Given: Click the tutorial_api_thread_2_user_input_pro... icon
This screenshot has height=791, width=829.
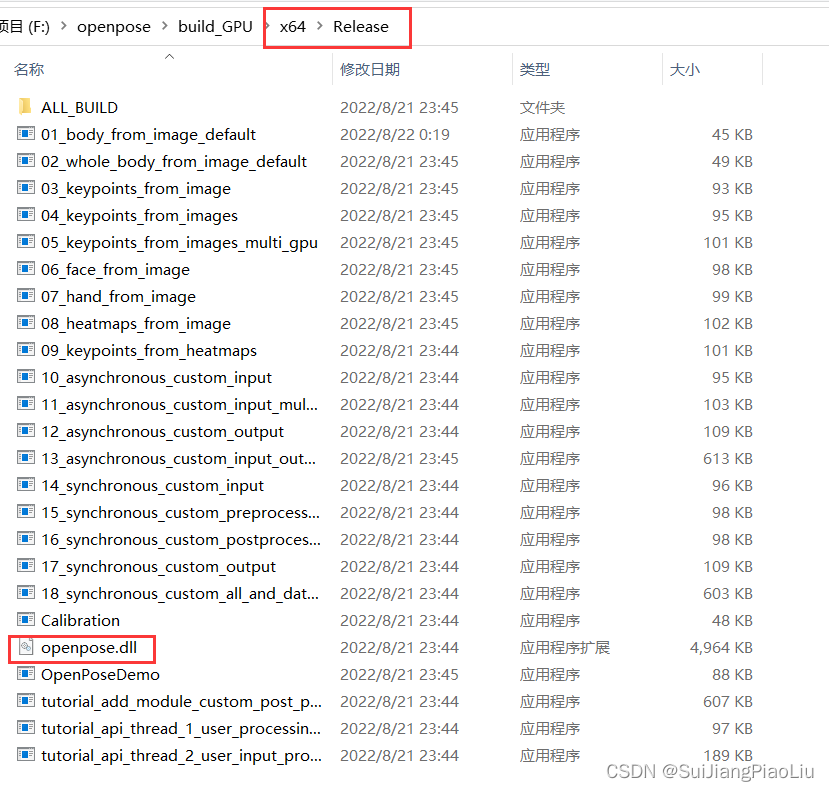Looking at the screenshot, I should click(26, 754).
